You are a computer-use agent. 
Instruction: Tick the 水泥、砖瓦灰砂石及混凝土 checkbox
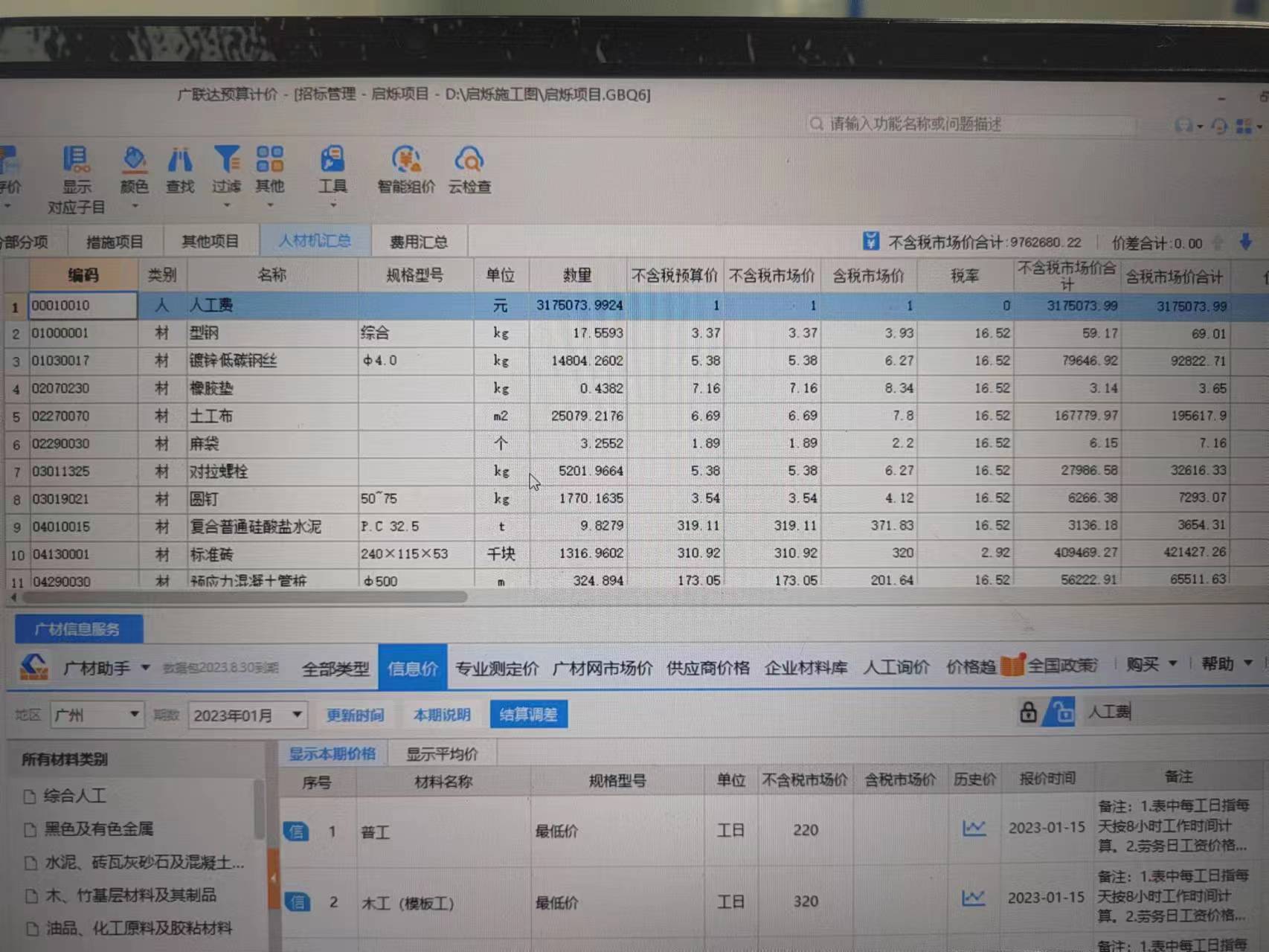(30, 863)
